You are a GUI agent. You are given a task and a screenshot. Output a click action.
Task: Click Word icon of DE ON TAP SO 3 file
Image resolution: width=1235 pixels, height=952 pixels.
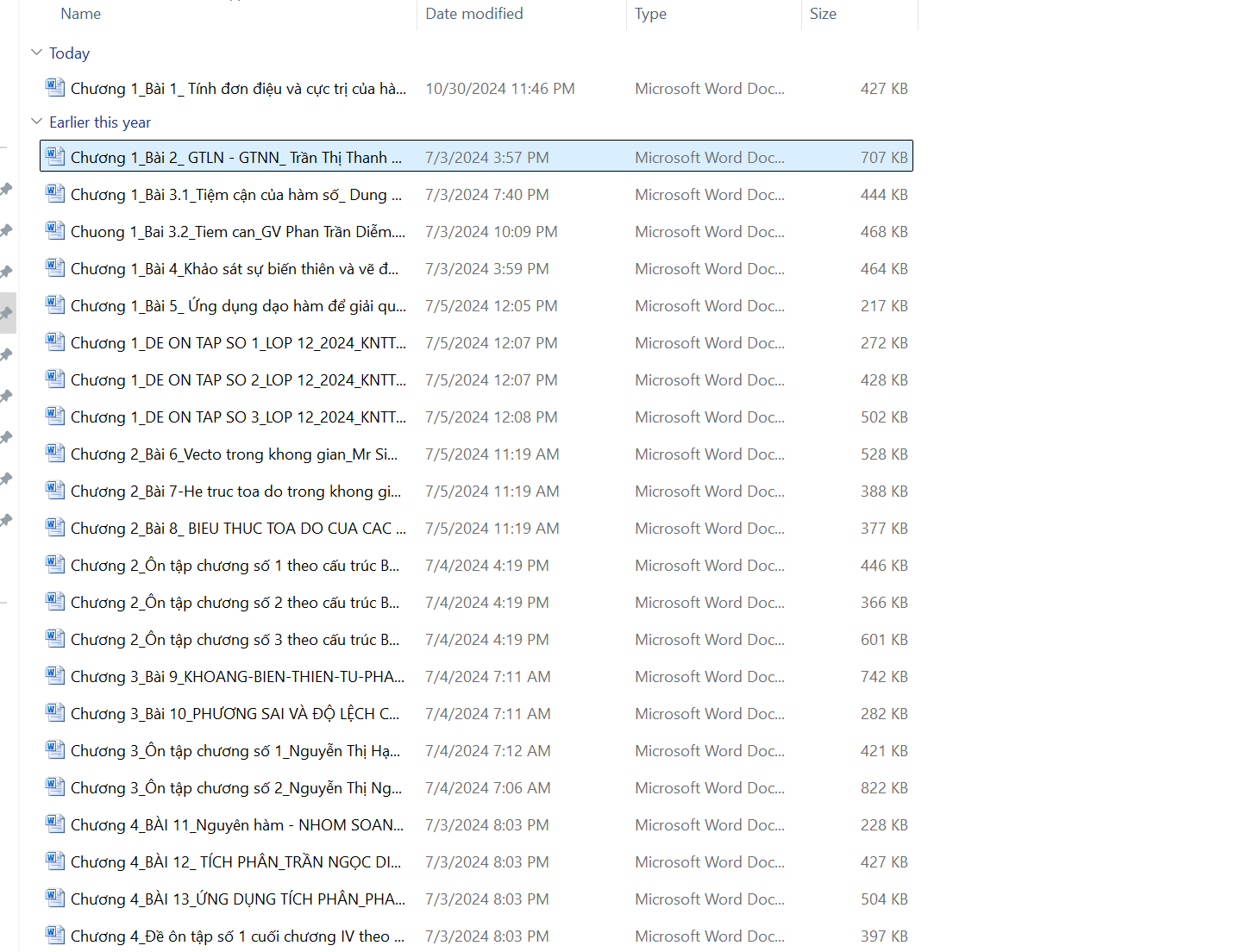click(x=55, y=416)
